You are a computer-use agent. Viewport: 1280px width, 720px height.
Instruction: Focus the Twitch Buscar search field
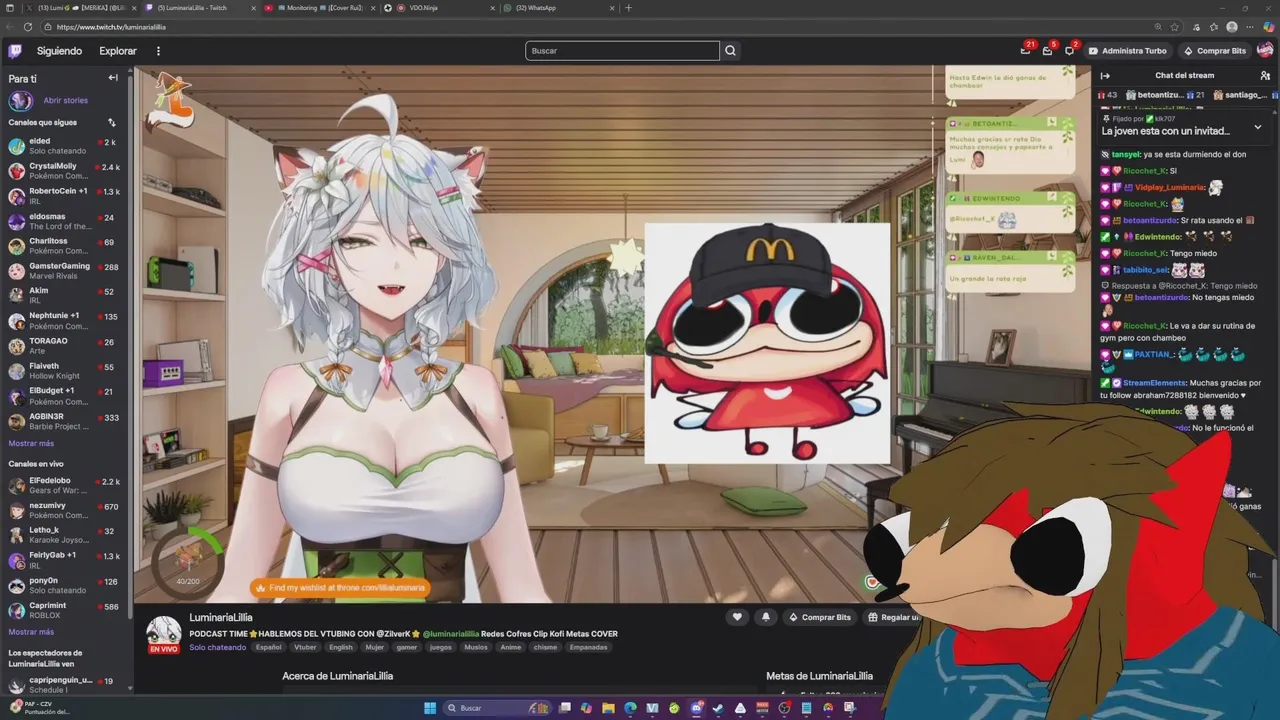click(x=622, y=51)
